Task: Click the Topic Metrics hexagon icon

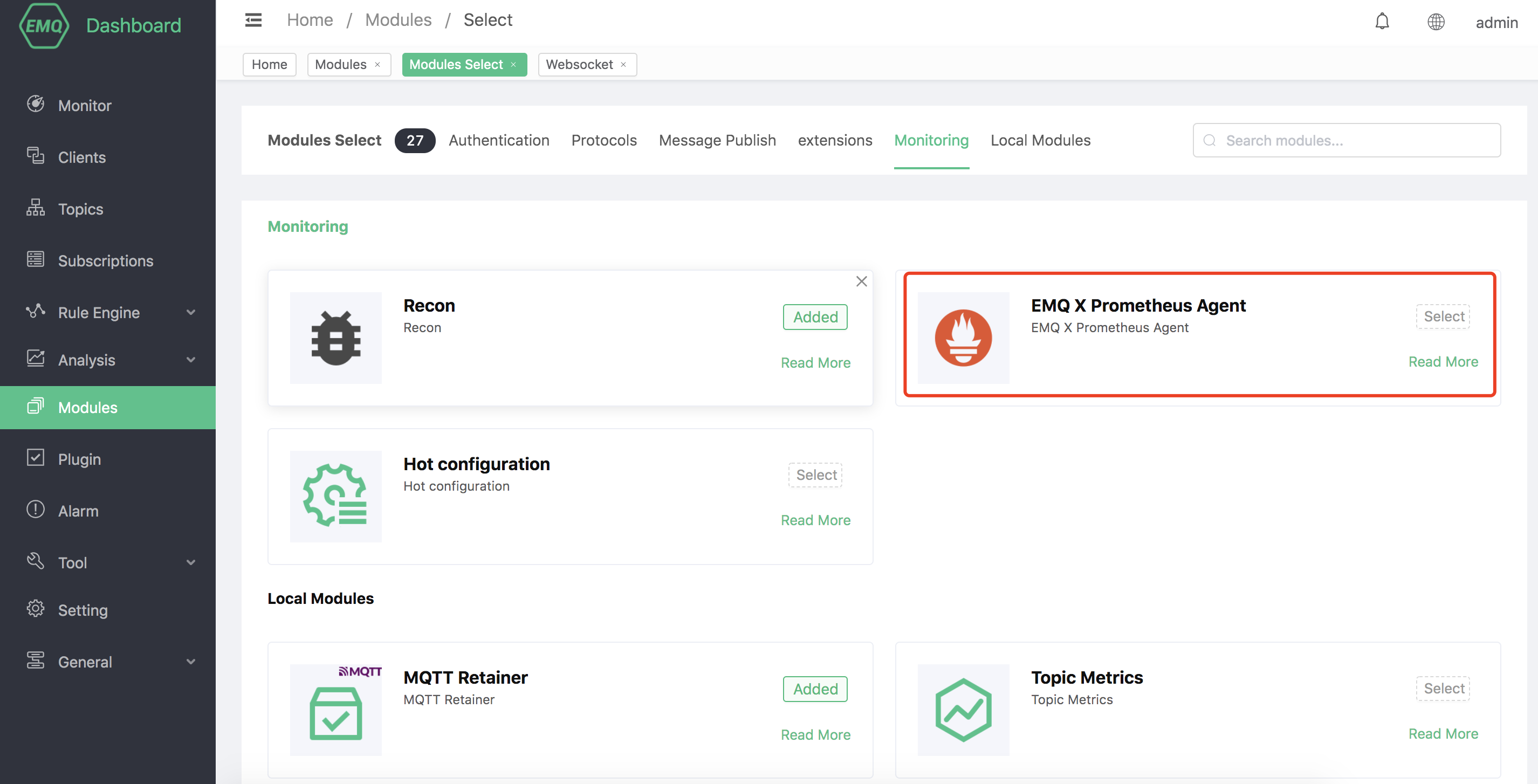Action: point(963,710)
